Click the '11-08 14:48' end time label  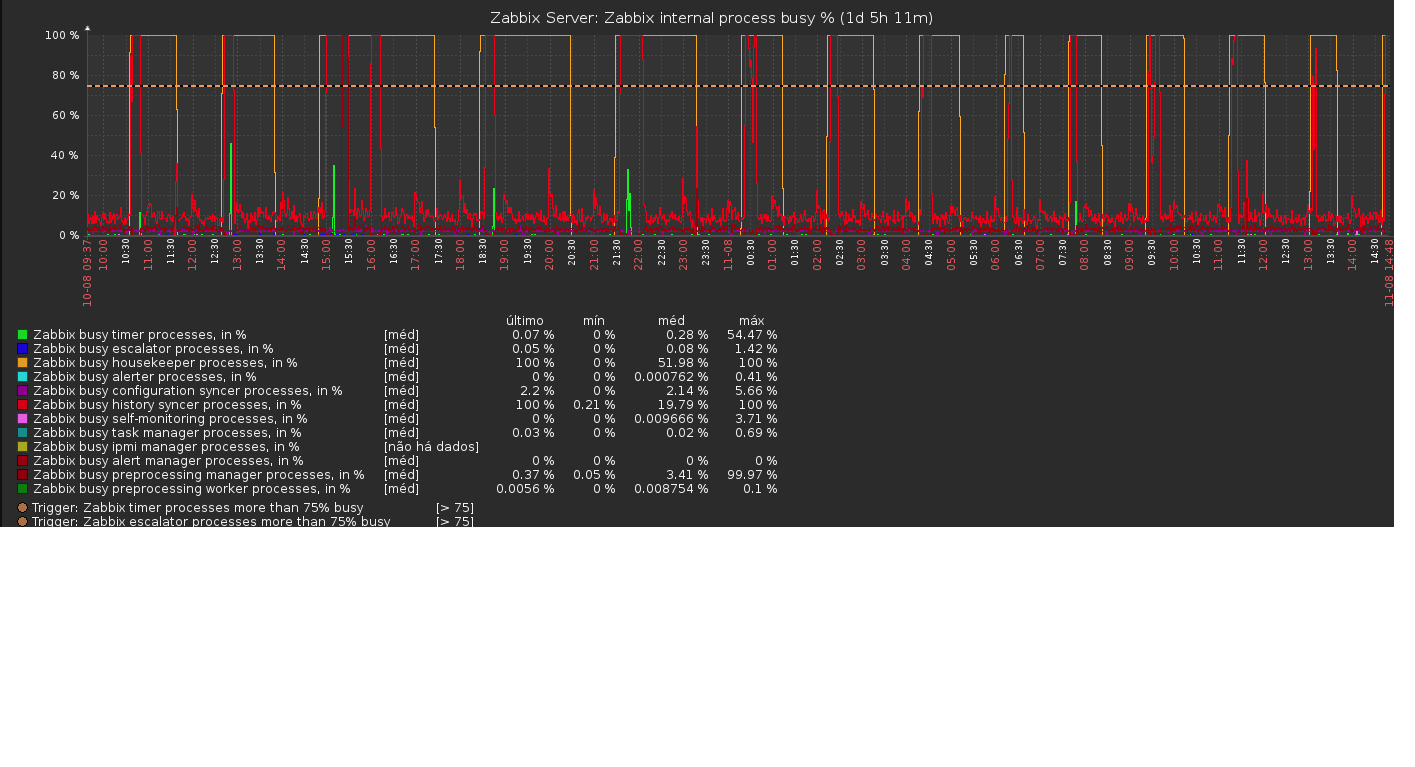(1389, 272)
